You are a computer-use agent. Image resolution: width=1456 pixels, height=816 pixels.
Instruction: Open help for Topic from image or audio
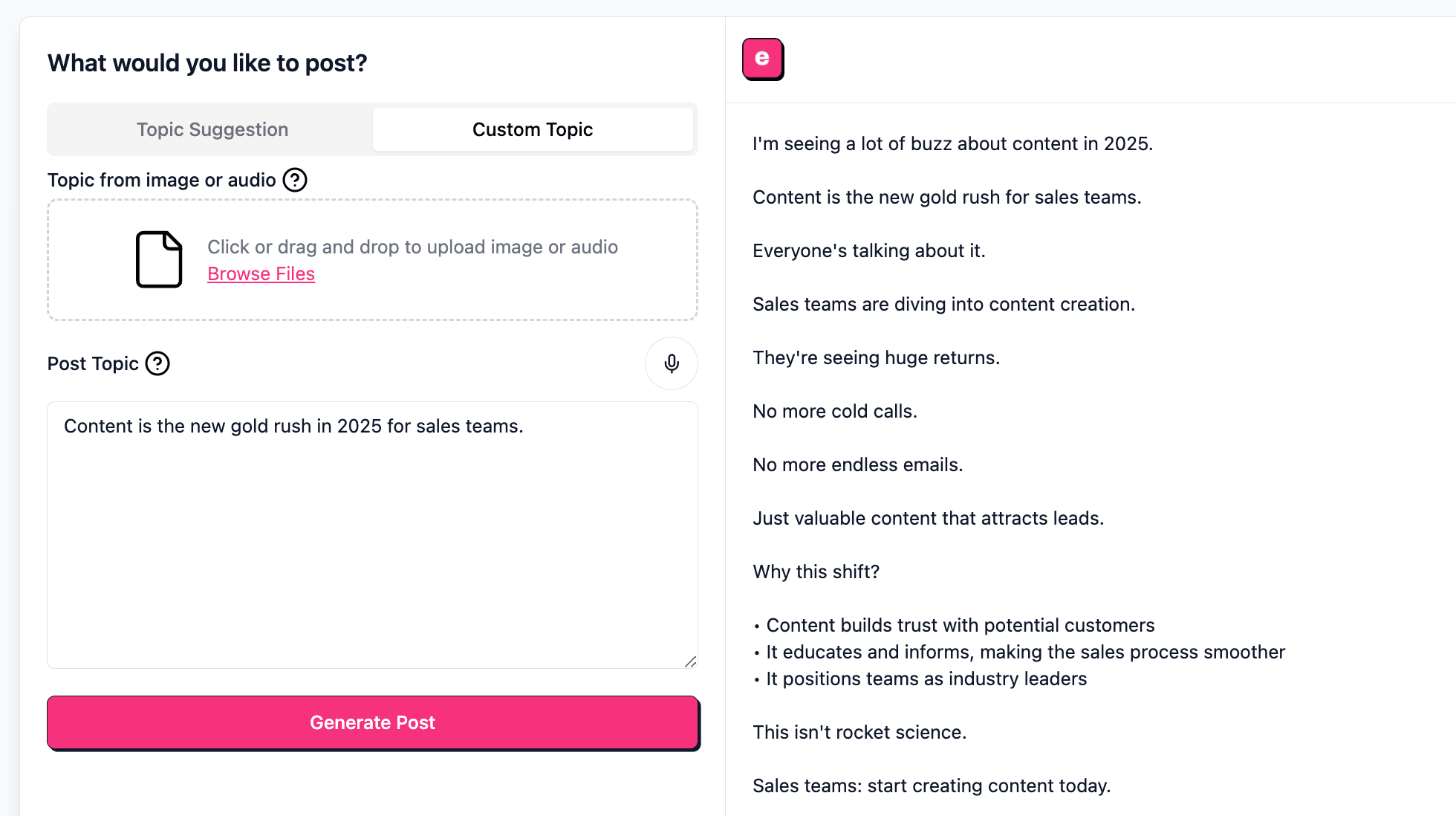[x=295, y=180]
